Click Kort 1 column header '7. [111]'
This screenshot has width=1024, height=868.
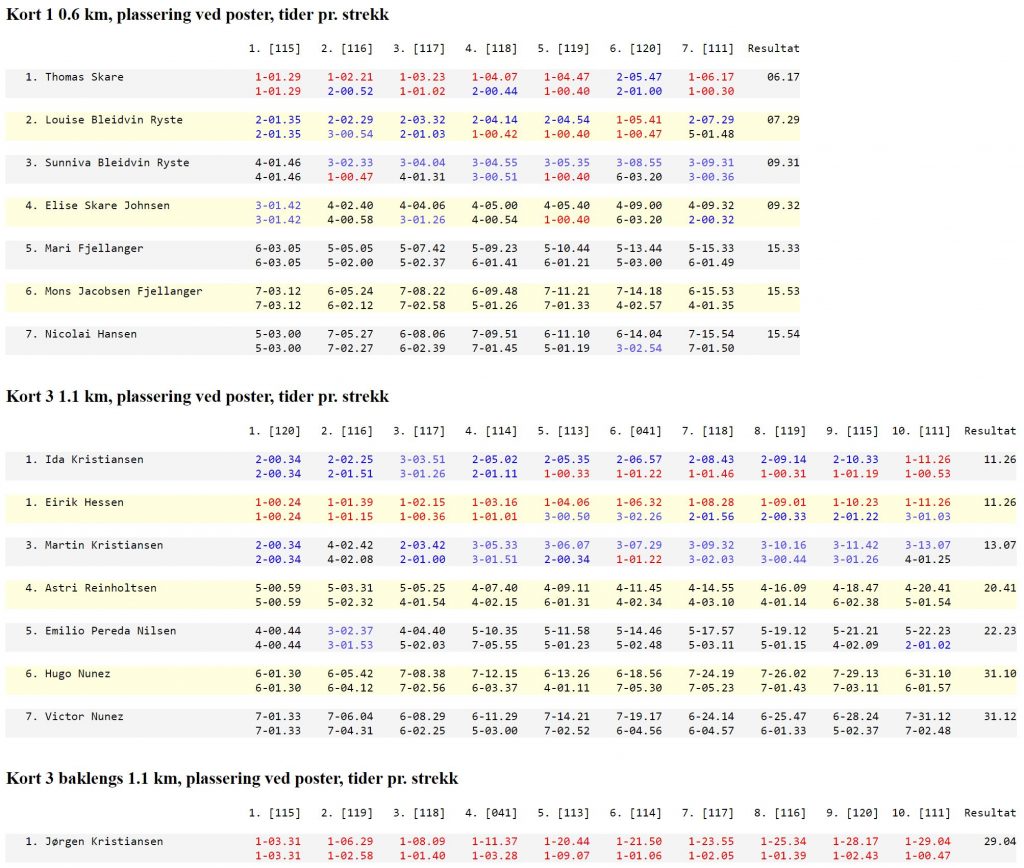click(x=708, y=48)
